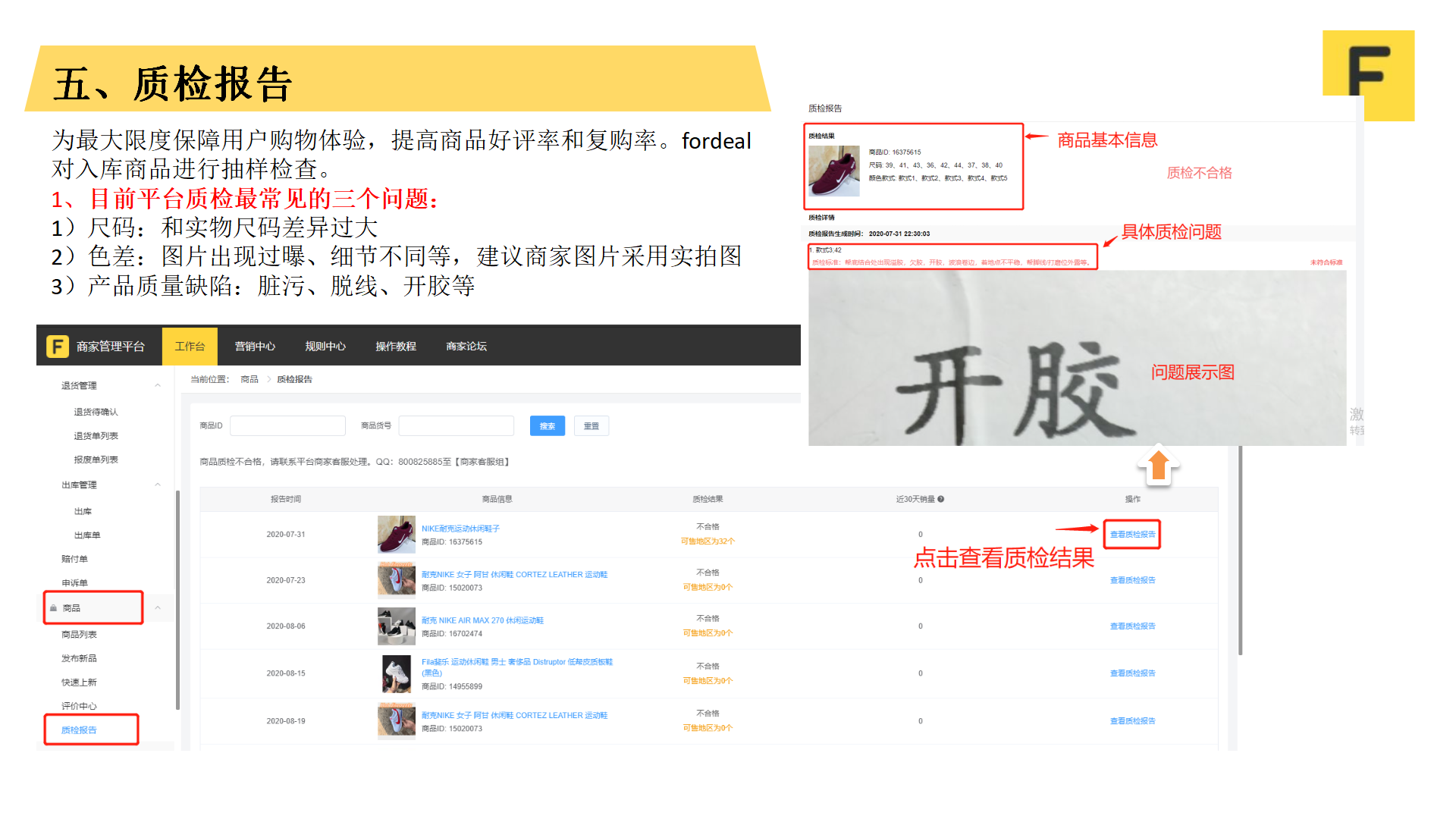Open NIKE耐克运动休闲鞋子 product link
This screenshot has height=819, width=1456.
click(x=460, y=529)
